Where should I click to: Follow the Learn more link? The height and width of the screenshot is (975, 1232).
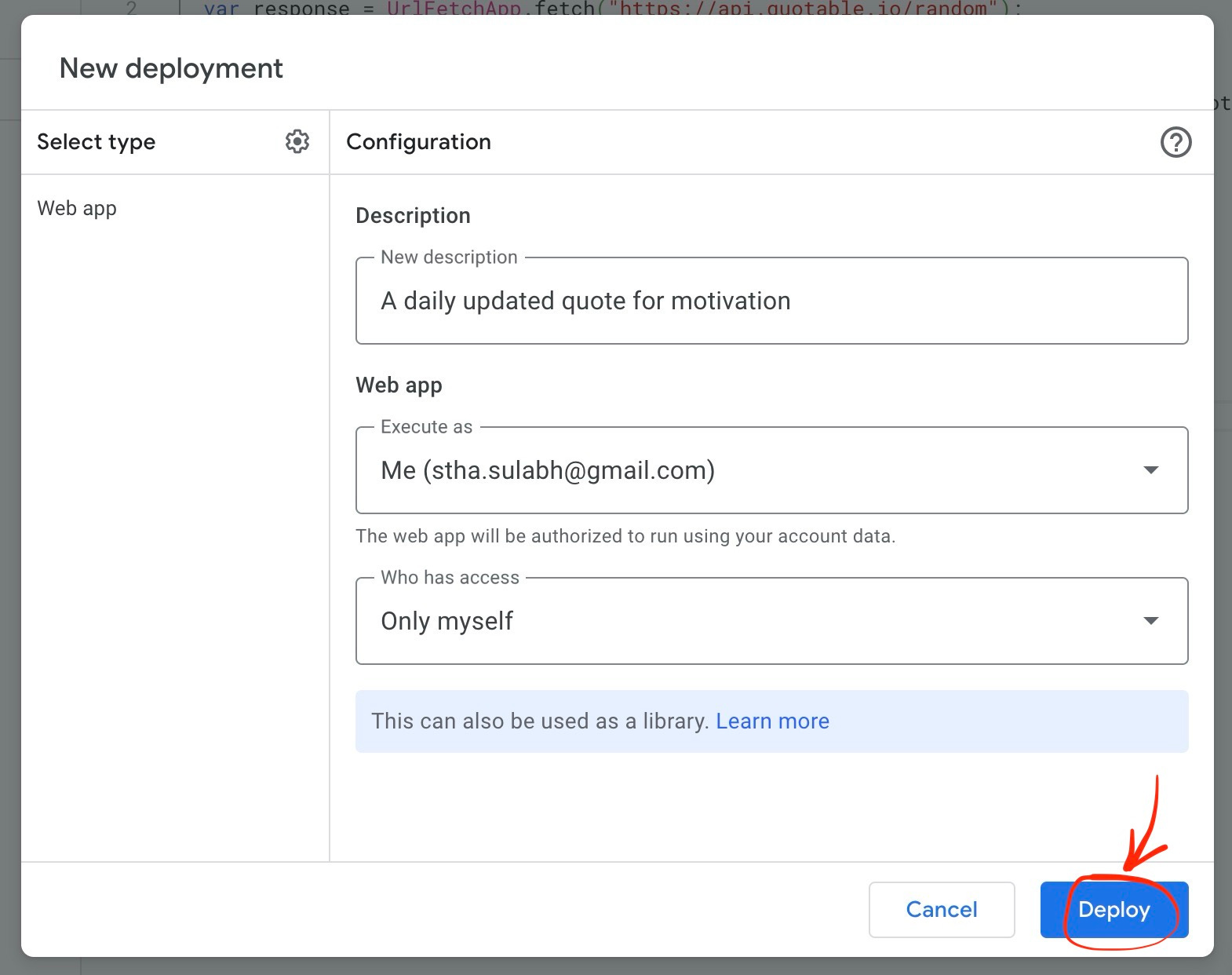772,721
